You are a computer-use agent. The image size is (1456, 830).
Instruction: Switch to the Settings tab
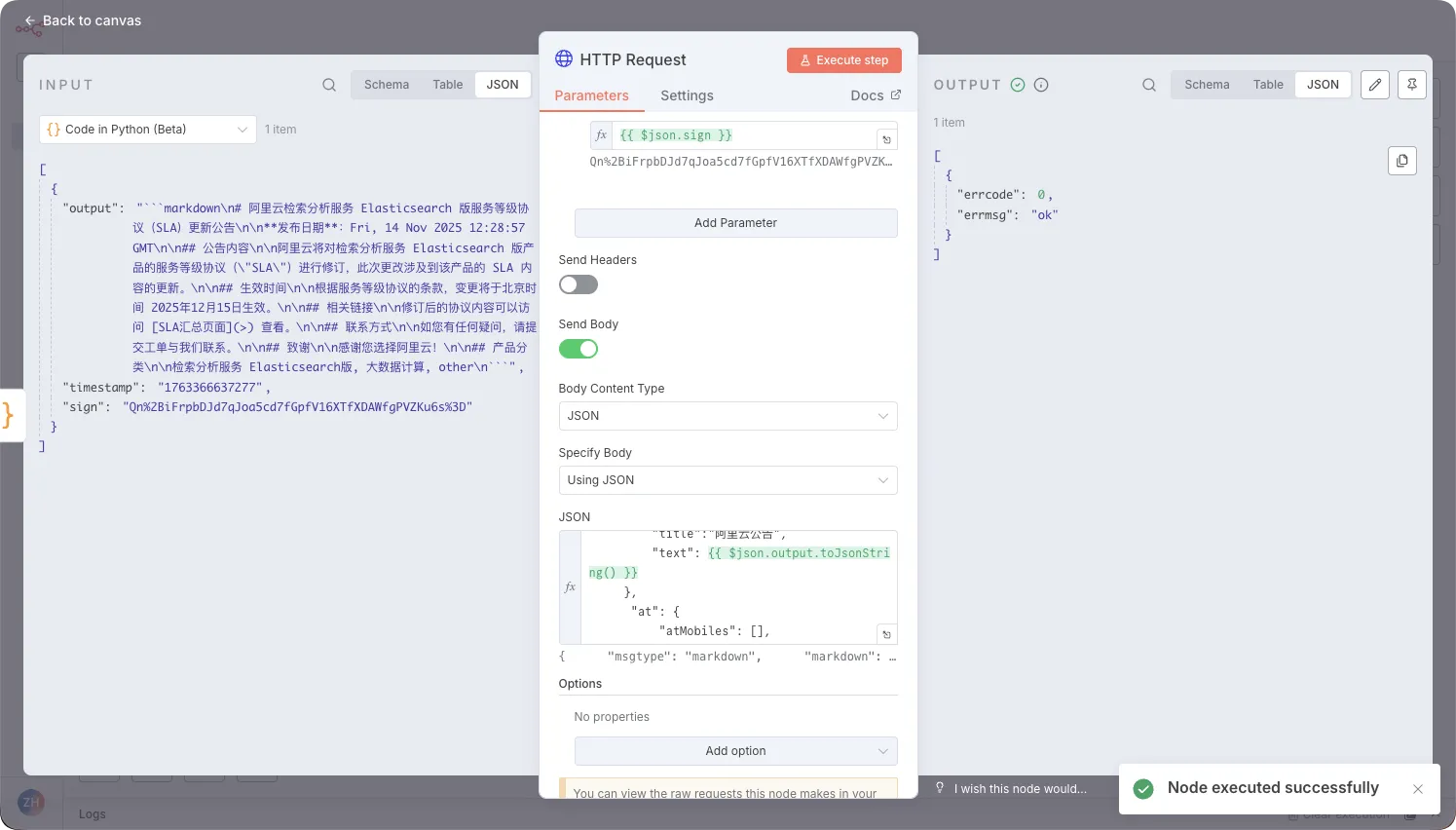[687, 95]
